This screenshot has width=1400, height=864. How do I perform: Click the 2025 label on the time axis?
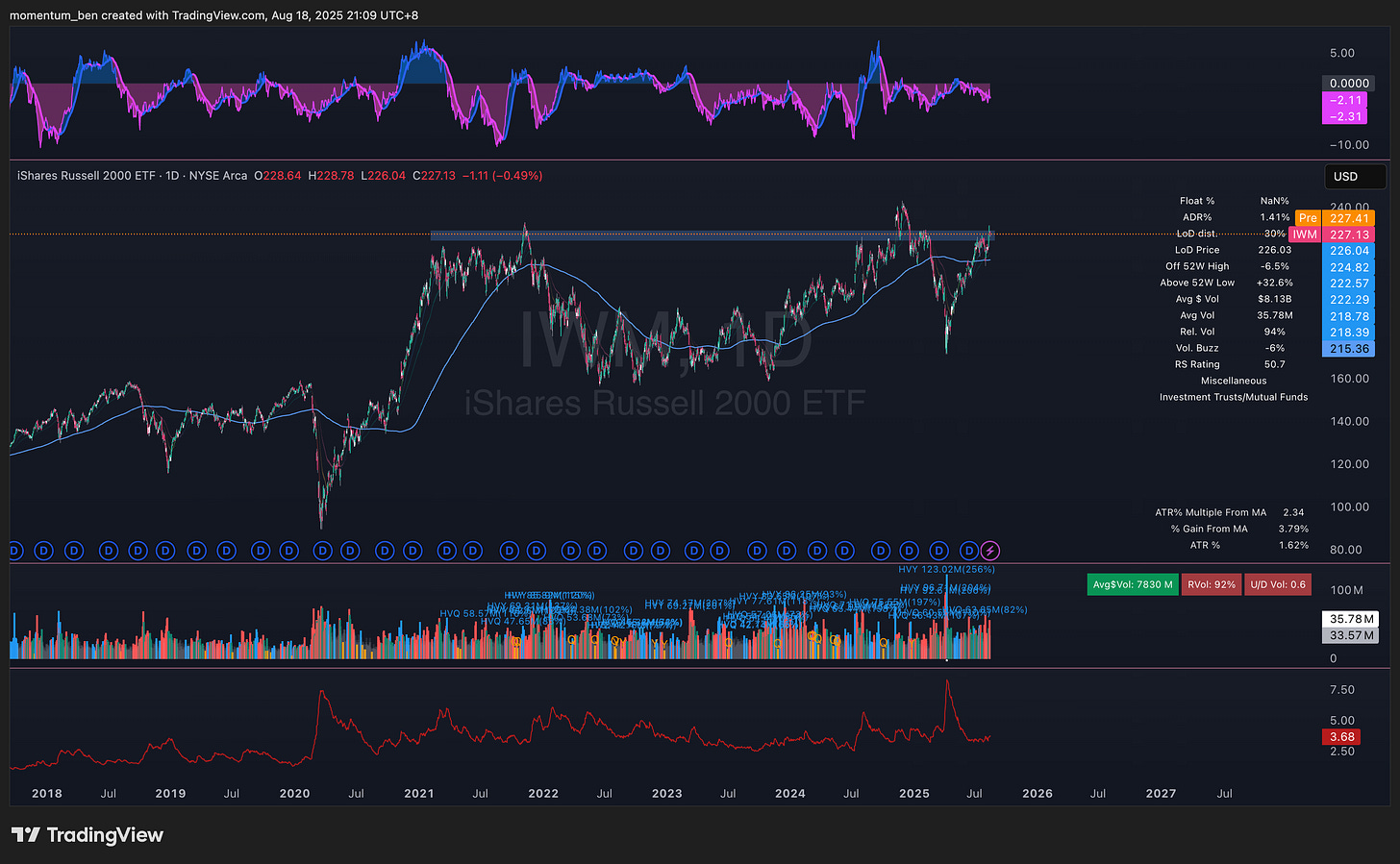tap(913, 794)
